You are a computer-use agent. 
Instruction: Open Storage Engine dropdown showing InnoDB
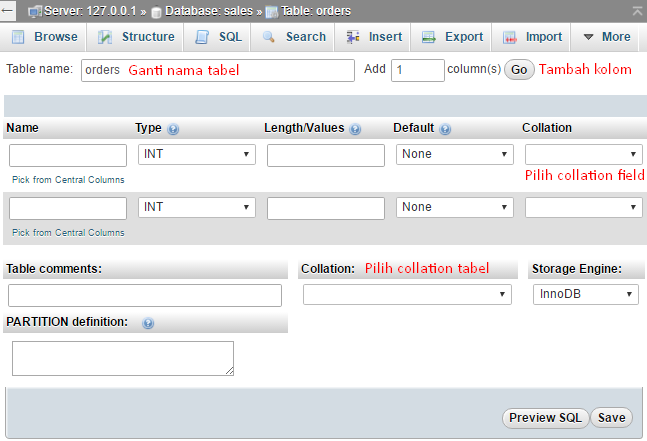586,295
